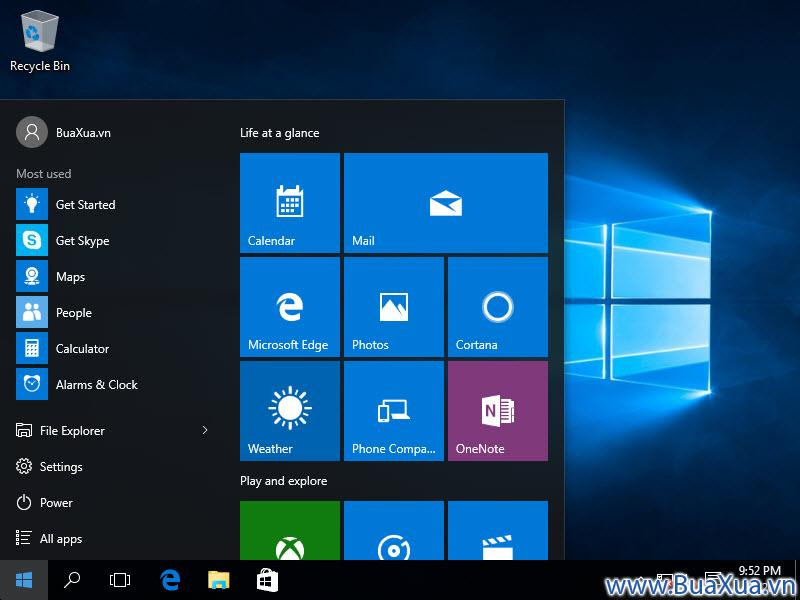
Task: Open the Power options menu
Action: point(56,503)
